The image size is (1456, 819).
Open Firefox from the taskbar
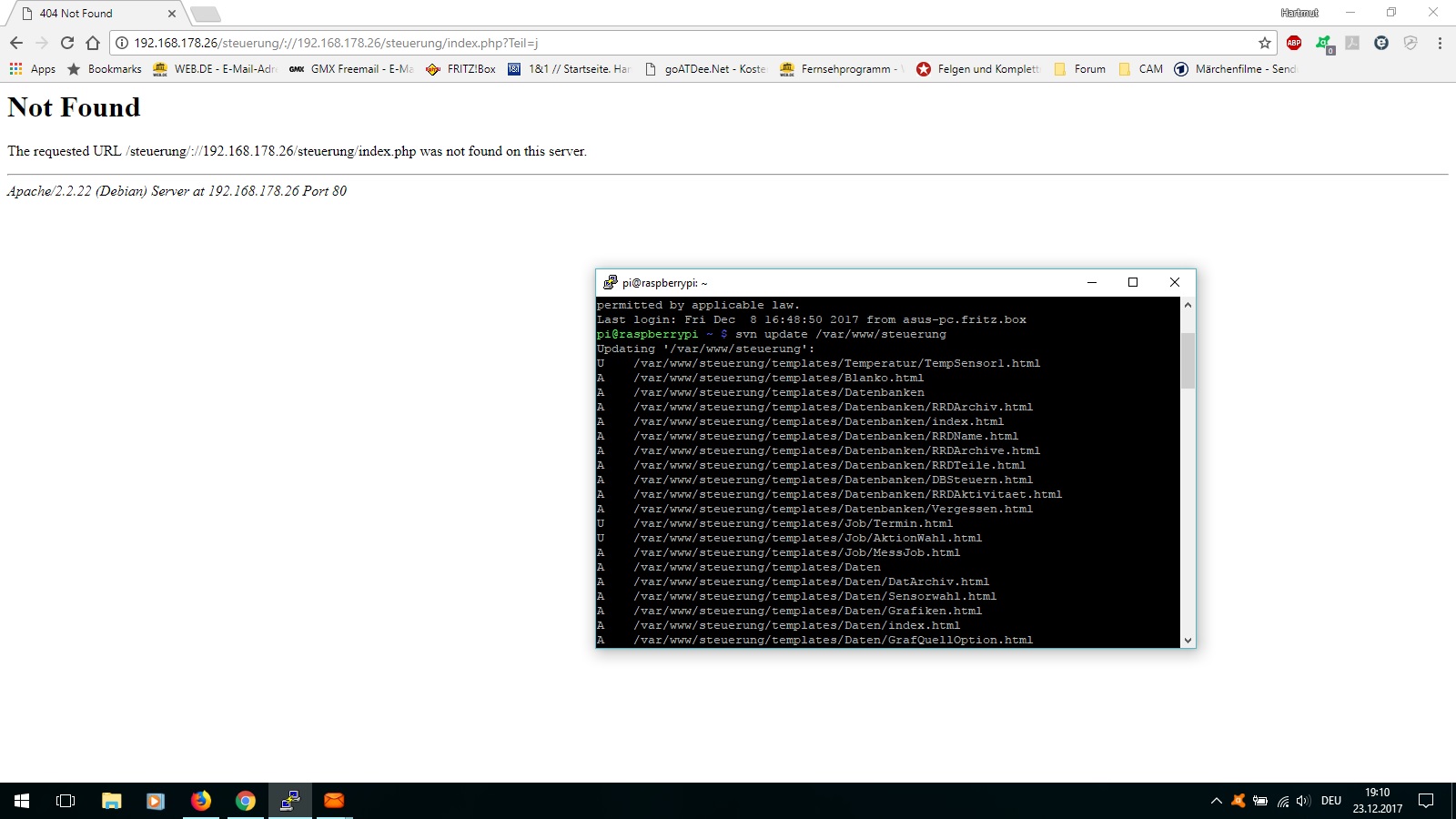tap(201, 801)
